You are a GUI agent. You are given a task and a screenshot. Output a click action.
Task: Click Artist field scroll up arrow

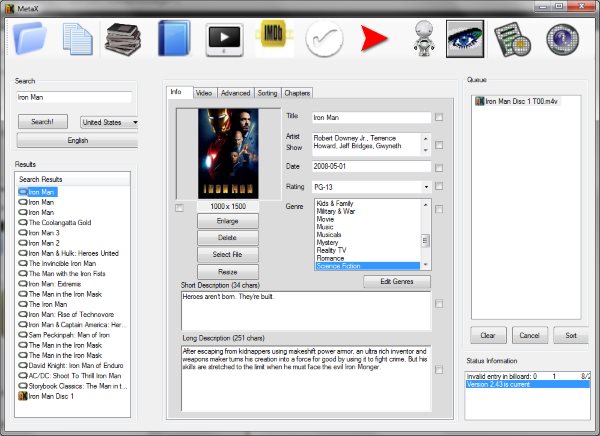pyautogui.click(x=426, y=139)
